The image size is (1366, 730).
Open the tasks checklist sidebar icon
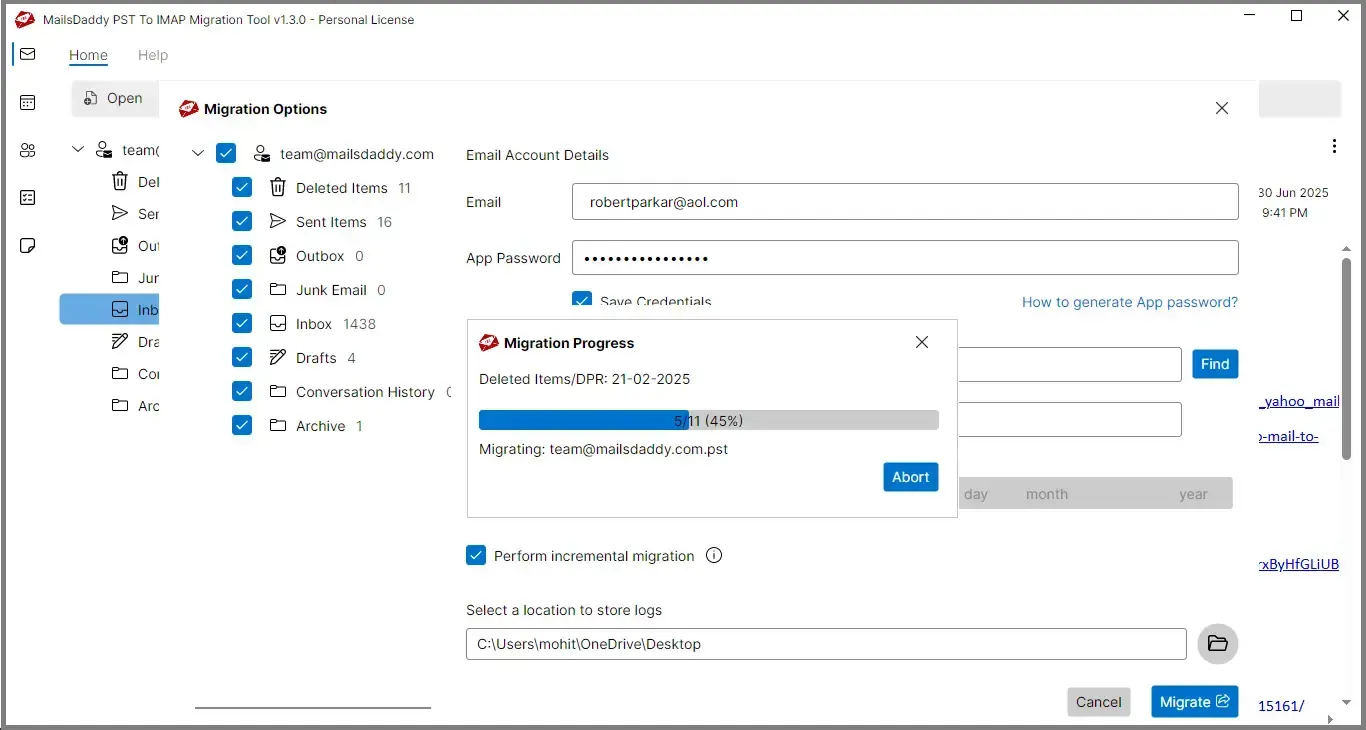[x=27, y=198]
